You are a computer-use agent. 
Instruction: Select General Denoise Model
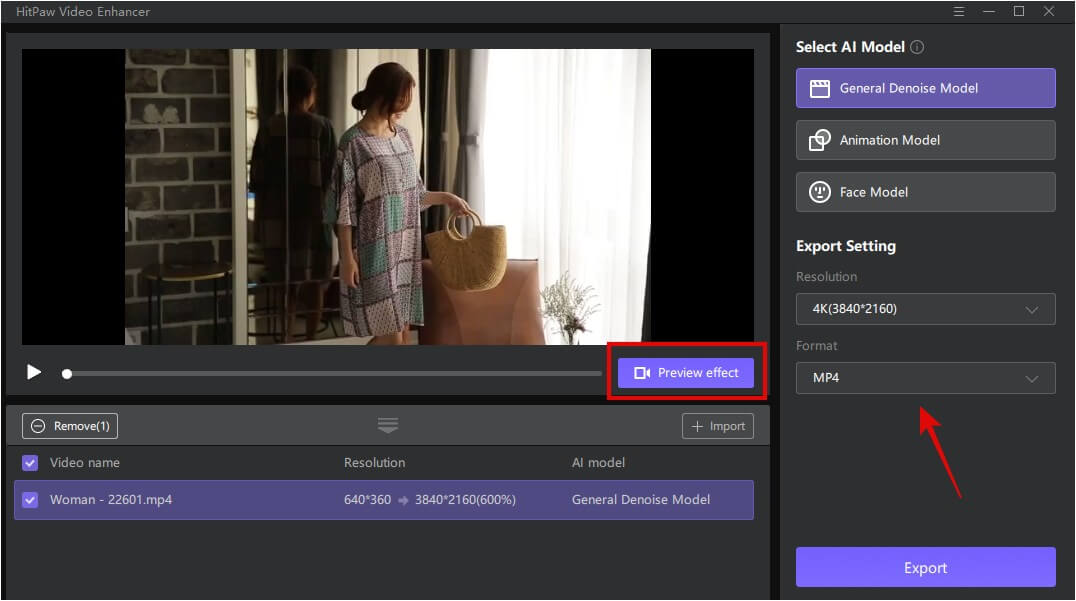[925, 88]
